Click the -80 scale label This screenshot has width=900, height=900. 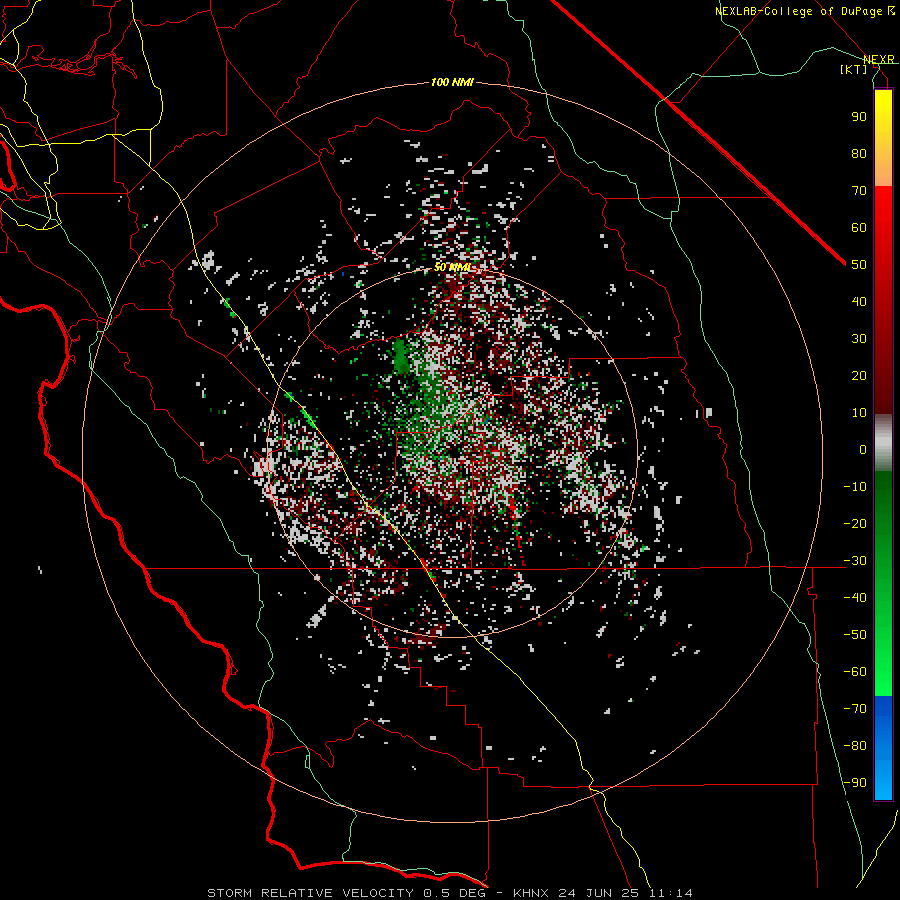[855, 746]
